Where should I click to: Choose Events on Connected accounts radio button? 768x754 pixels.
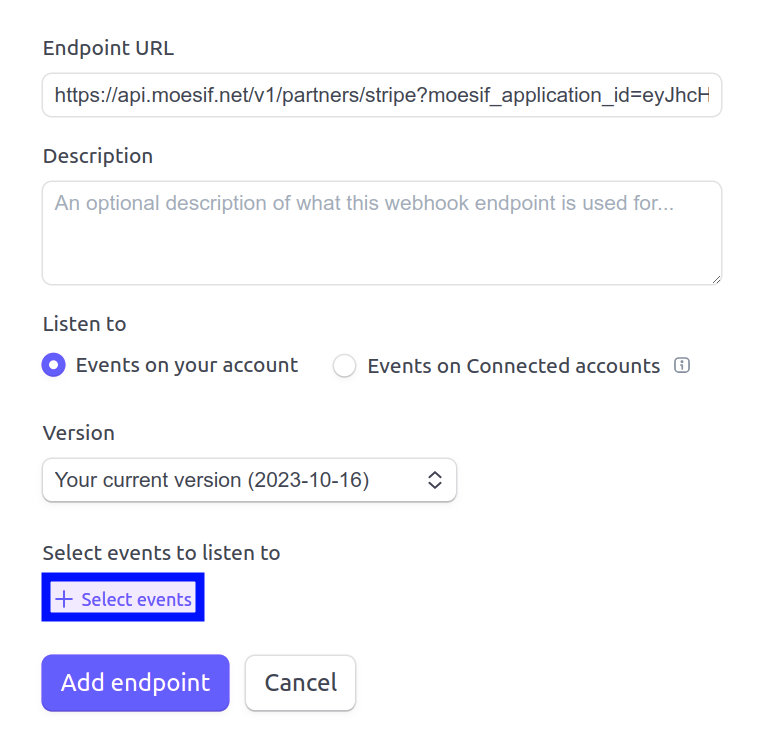(344, 366)
